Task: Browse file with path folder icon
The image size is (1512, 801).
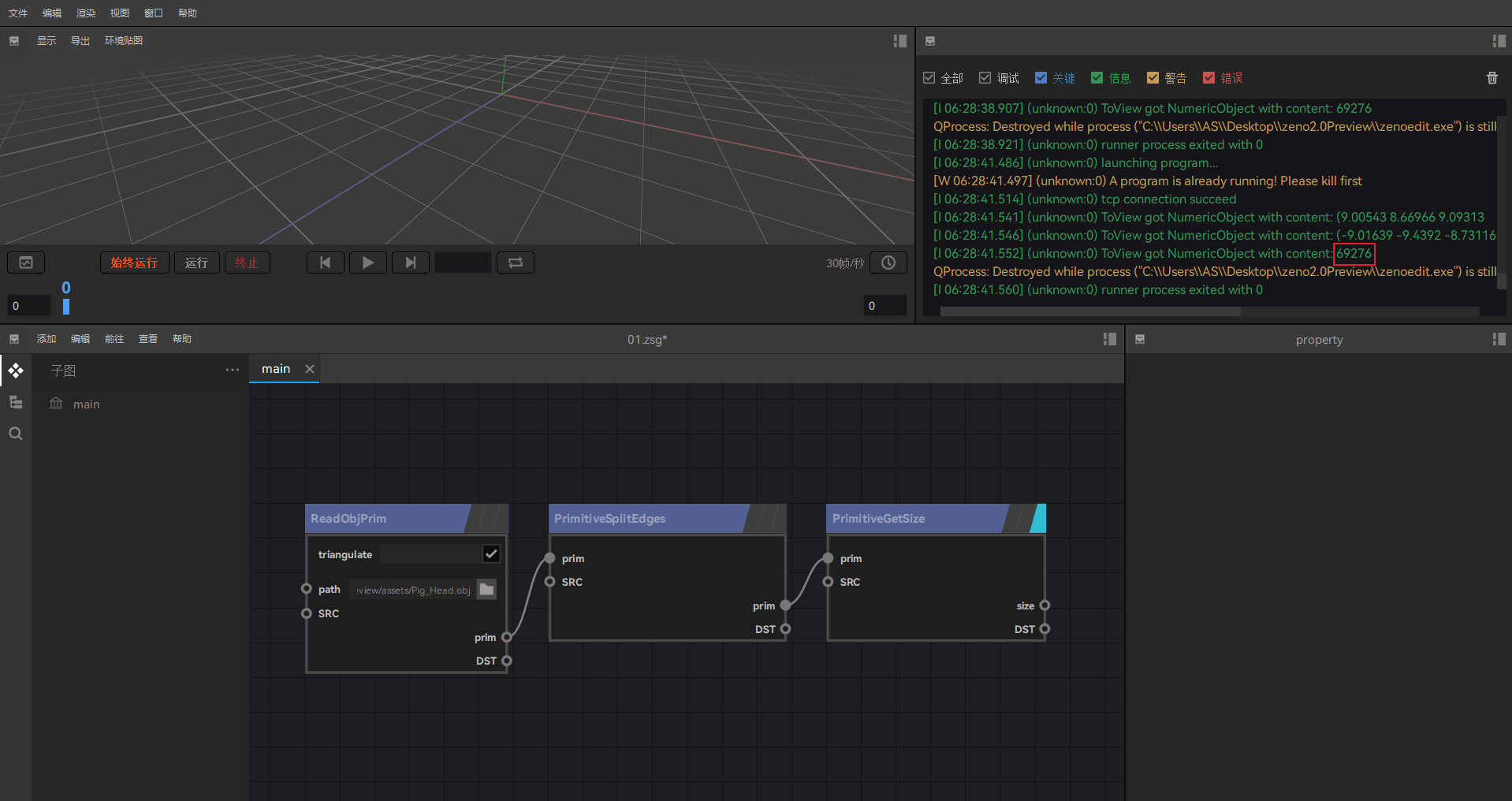Action: (486, 590)
